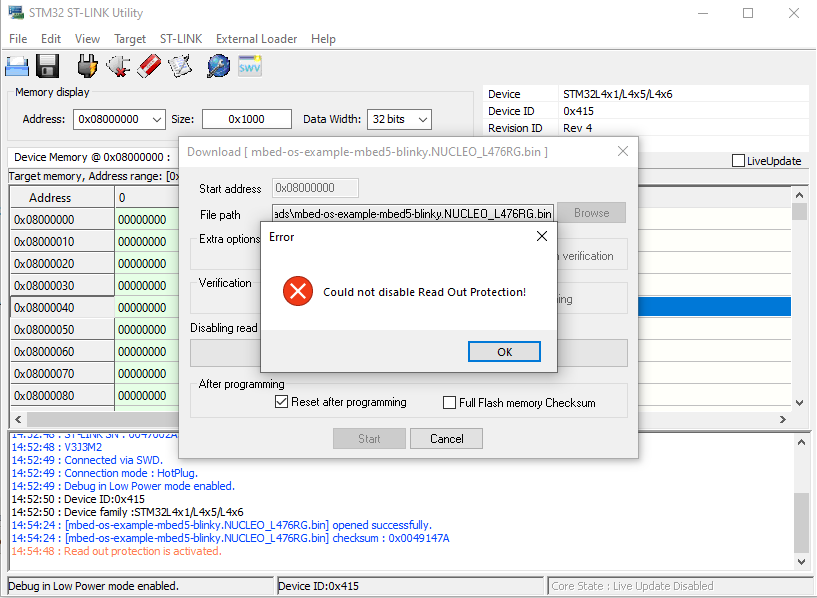817x598 pixels.
Task: Click the Browse button
Action: (x=591, y=213)
